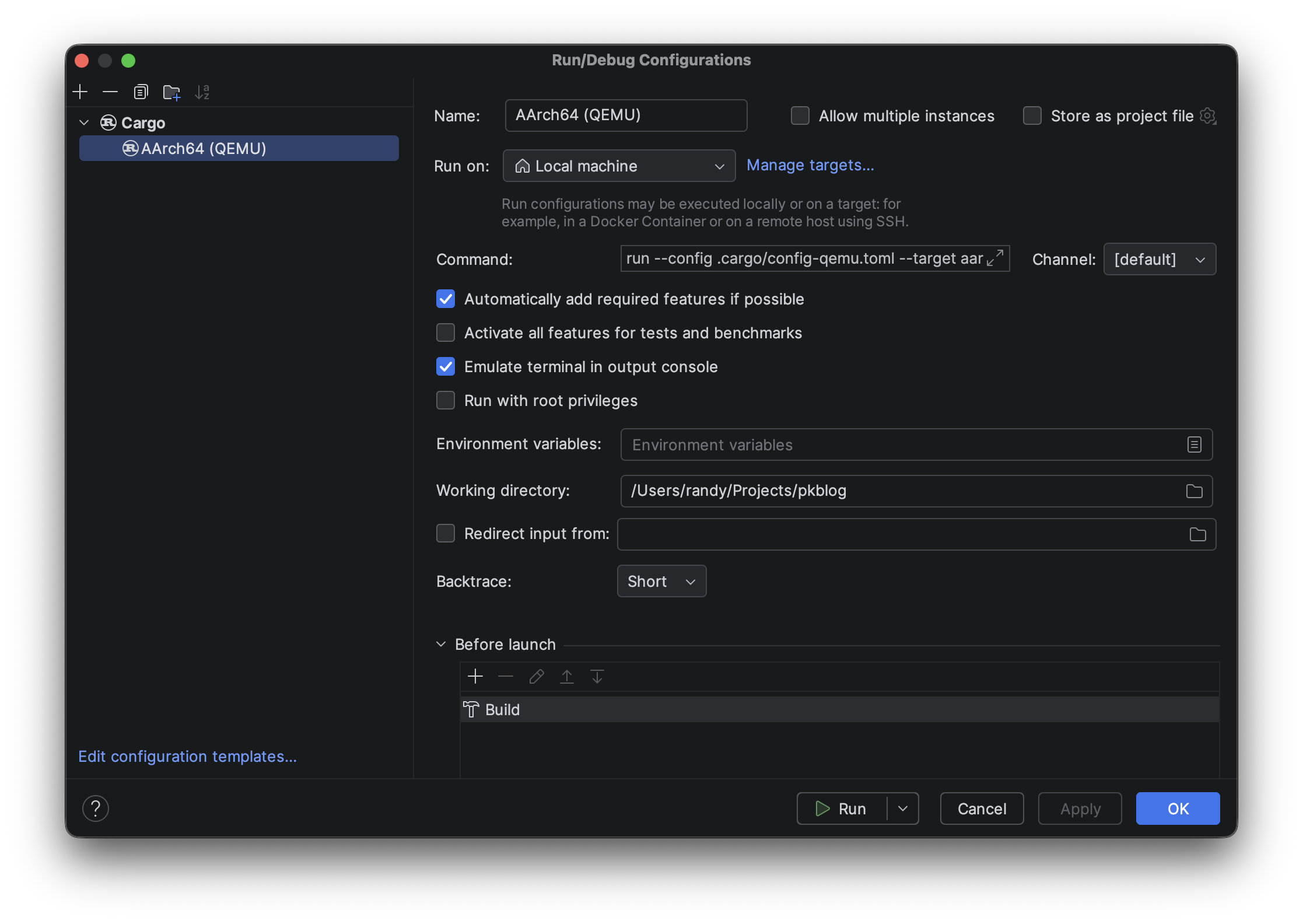Expand the Command field editor

click(994, 258)
